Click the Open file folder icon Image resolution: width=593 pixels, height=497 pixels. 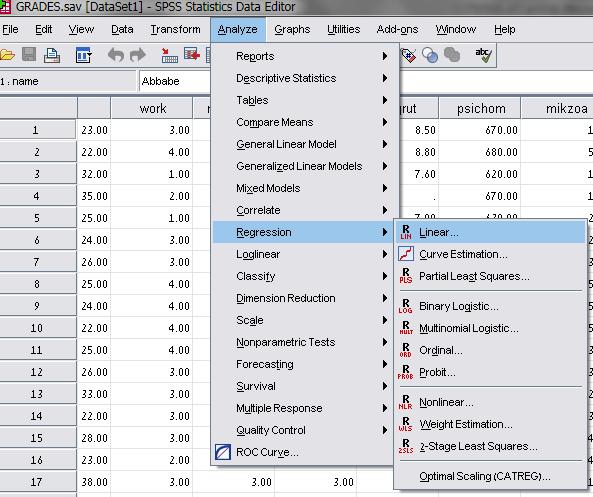(7, 55)
